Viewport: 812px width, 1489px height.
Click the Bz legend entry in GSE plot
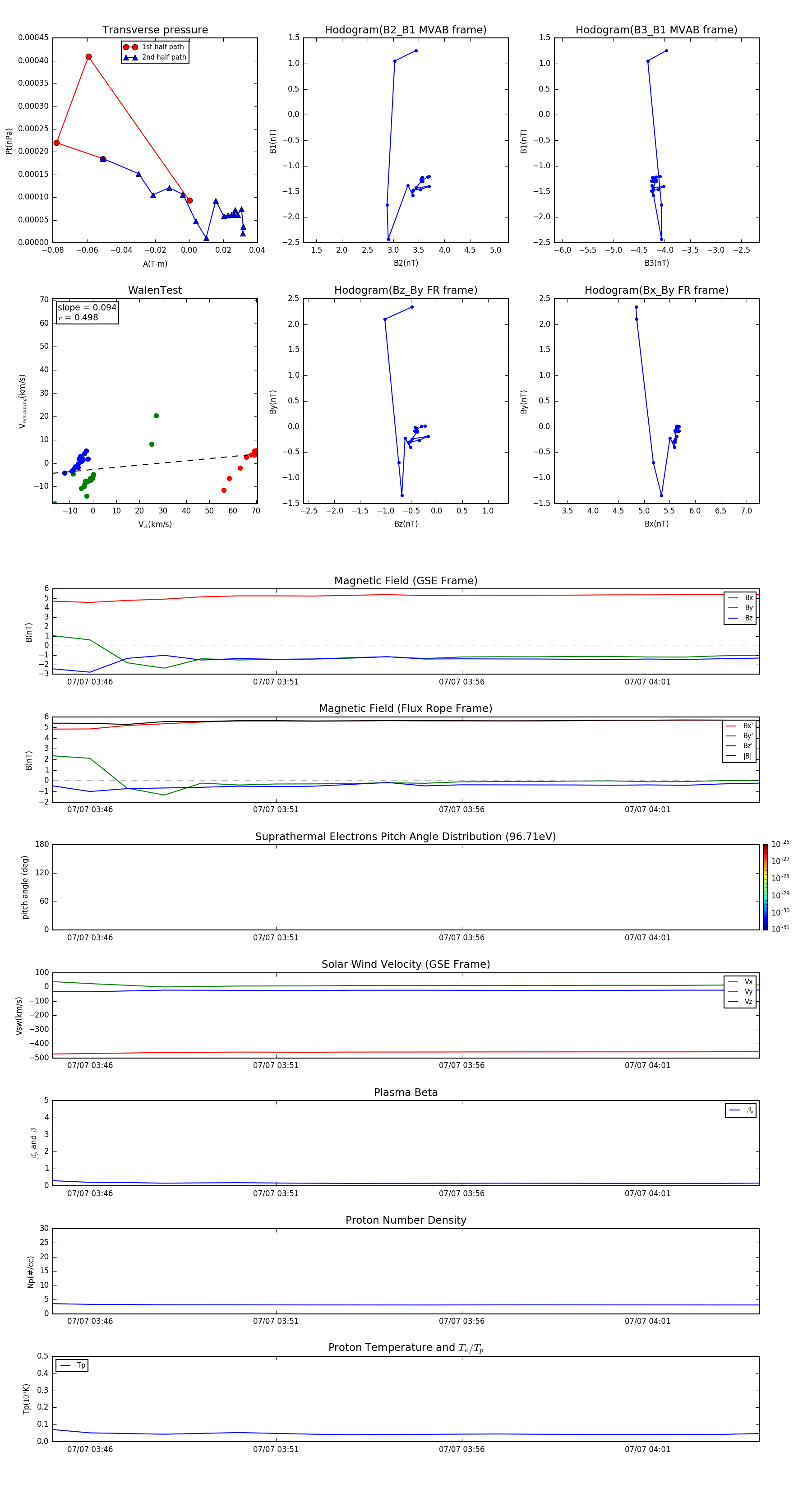pos(740,618)
